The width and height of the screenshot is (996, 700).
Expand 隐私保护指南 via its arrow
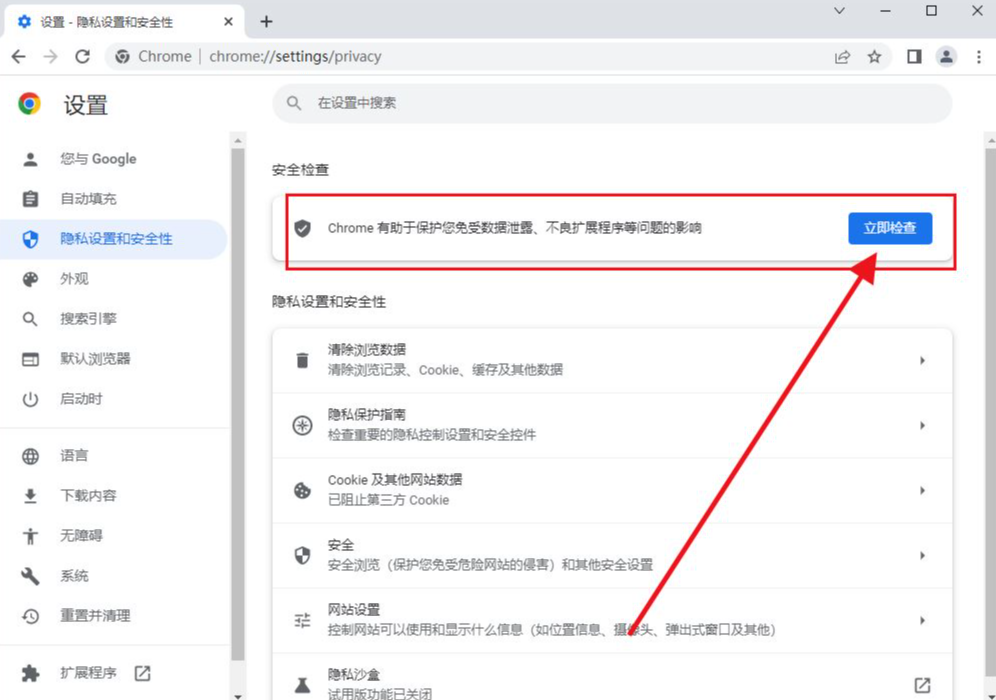click(x=922, y=425)
